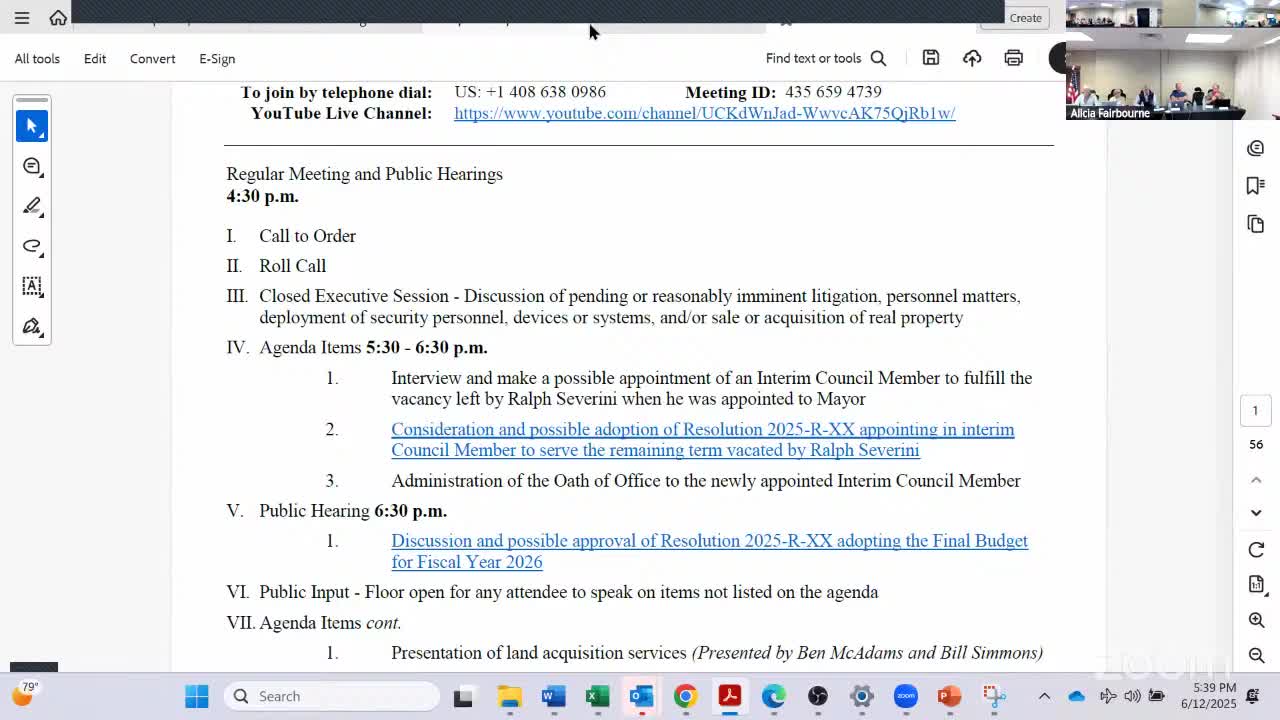Pick the freehand draw lasso tool
This screenshot has height=720, width=1280.
pos(32,246)
